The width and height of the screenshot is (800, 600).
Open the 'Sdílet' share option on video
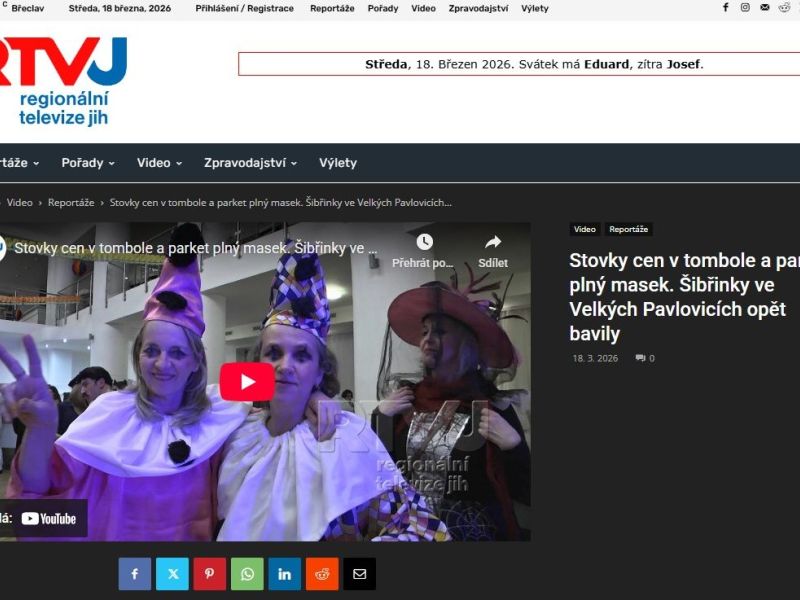[492, 251]
